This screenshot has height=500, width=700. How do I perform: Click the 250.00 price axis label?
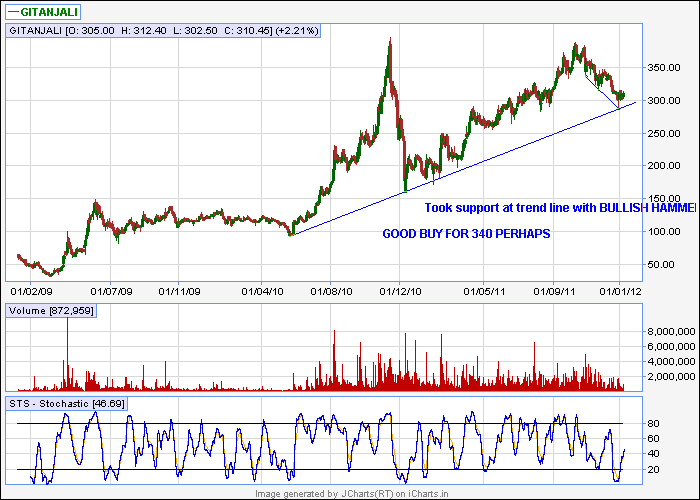click(664, 133)
